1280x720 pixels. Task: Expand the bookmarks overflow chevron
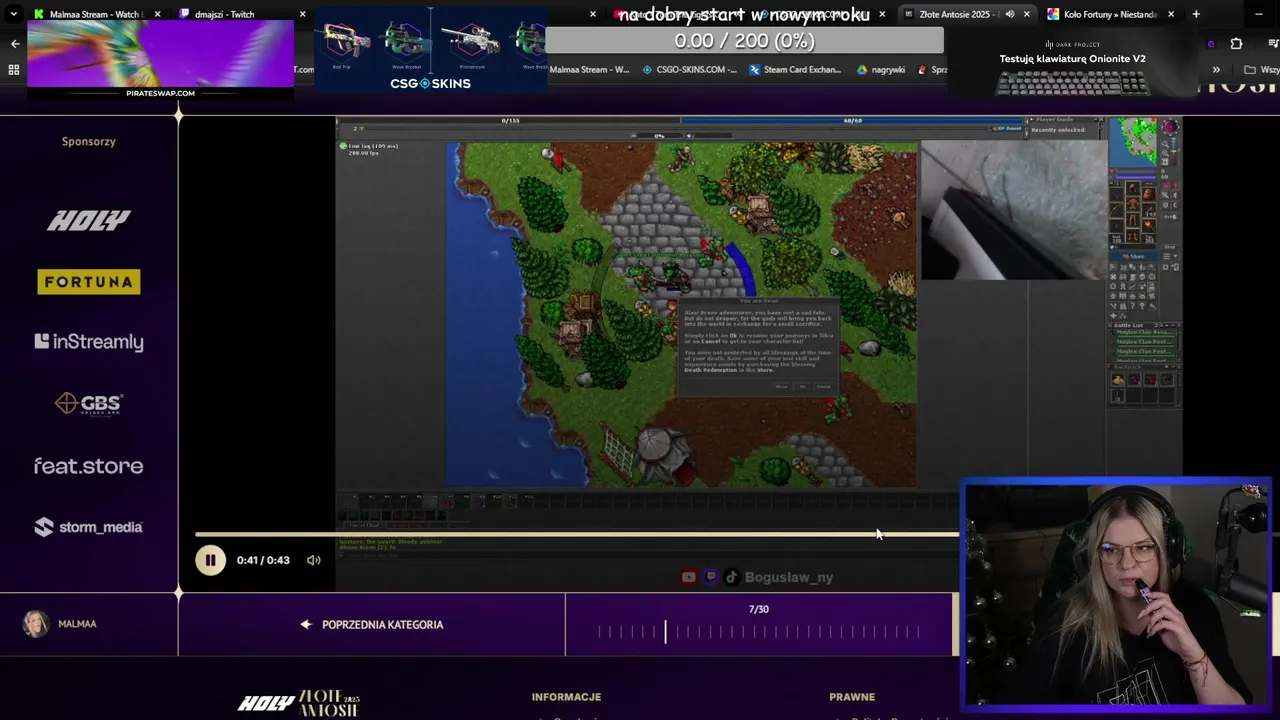(1216, 70)
